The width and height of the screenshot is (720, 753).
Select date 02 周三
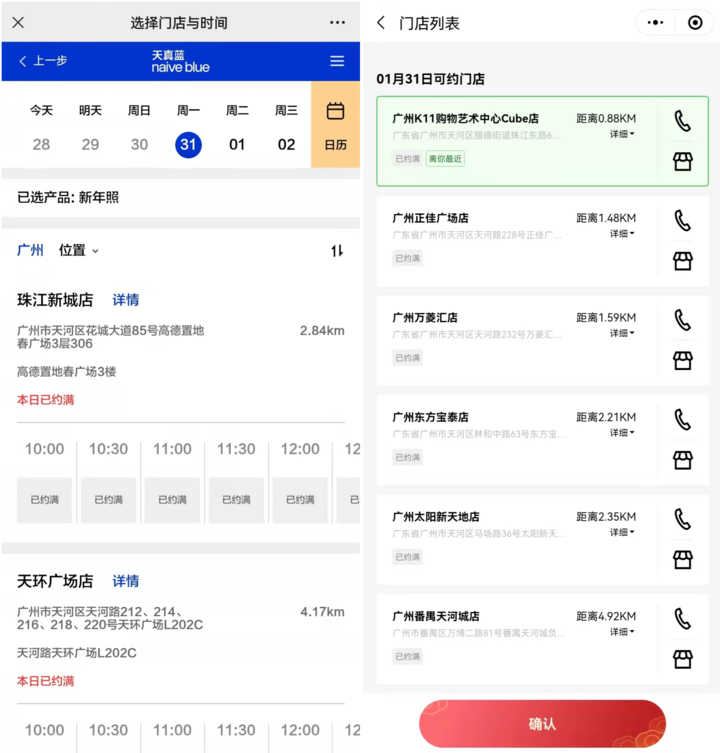tap(286, 128)
